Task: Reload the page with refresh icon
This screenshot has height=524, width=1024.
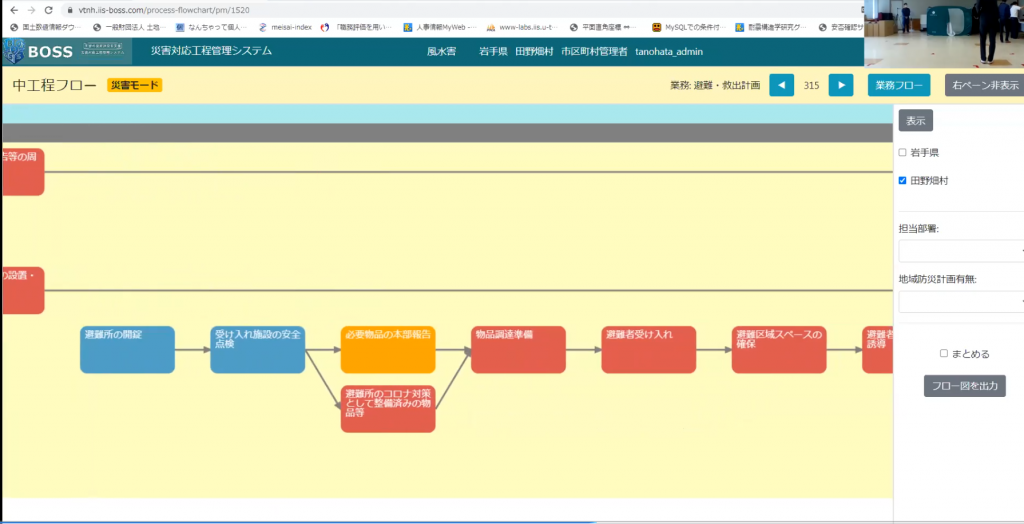Action: pyautogui.click(x=48, y=9)
